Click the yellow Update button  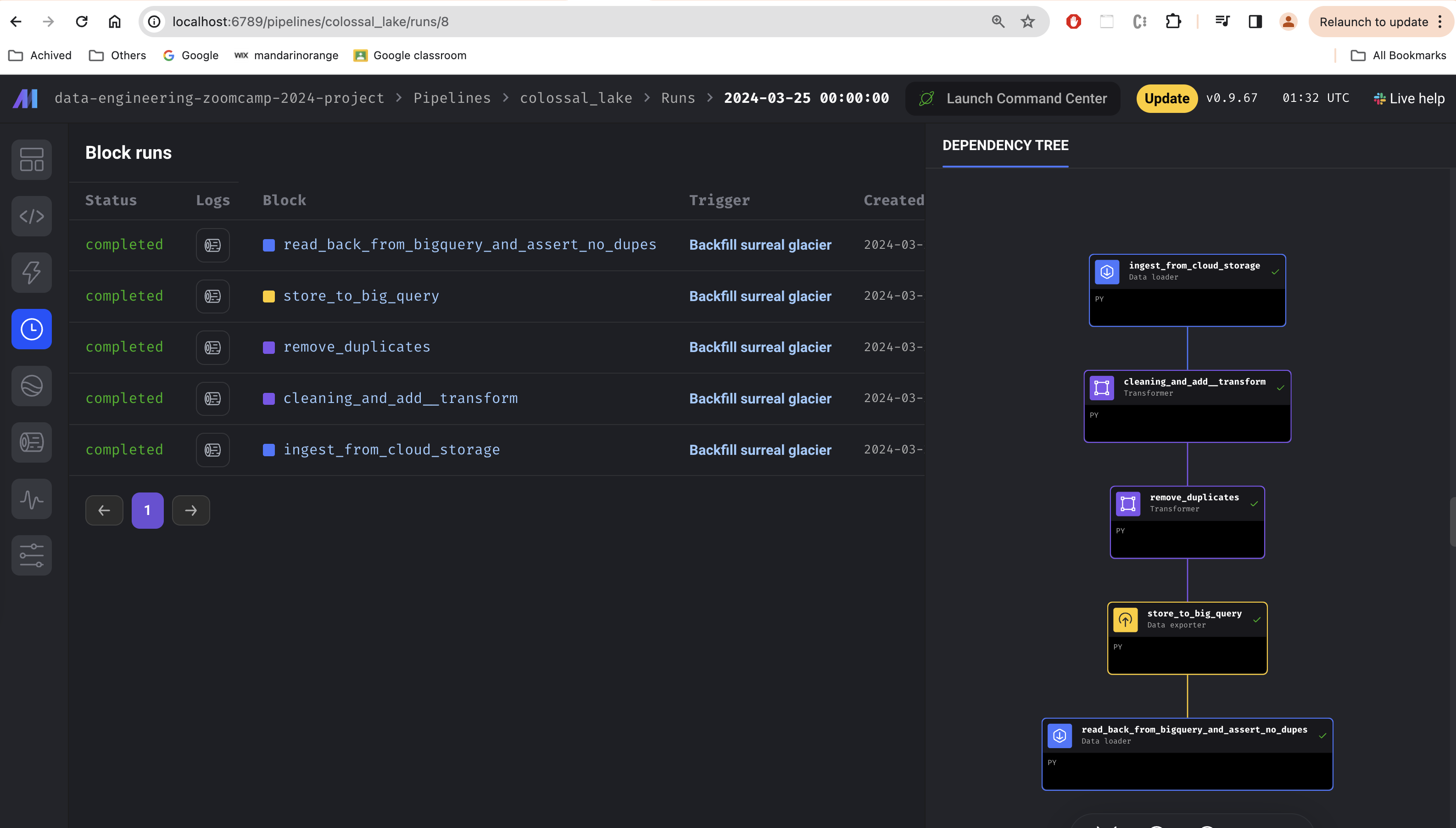[1166, 98]
